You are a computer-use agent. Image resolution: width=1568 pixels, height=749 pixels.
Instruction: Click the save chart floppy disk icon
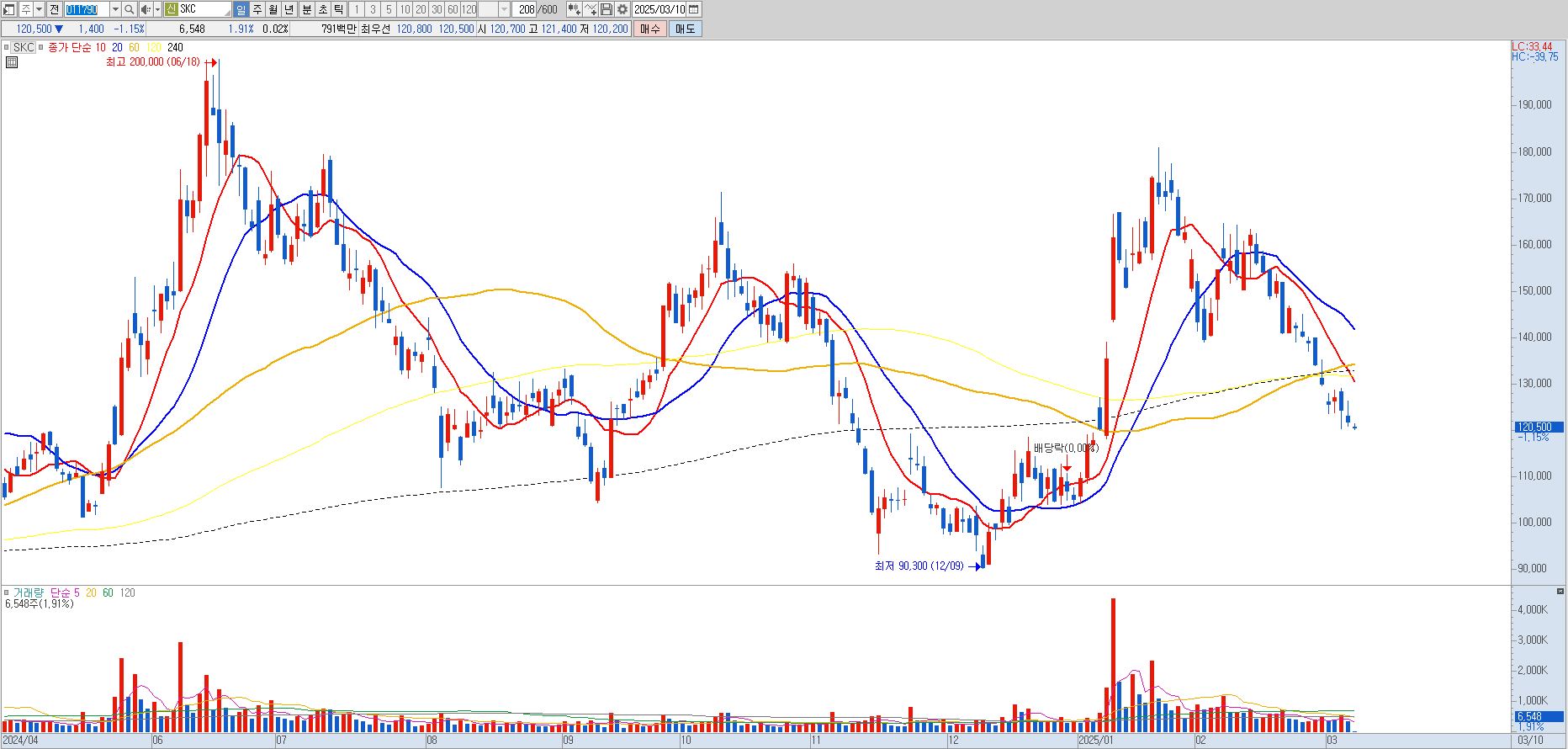(607, 9)
